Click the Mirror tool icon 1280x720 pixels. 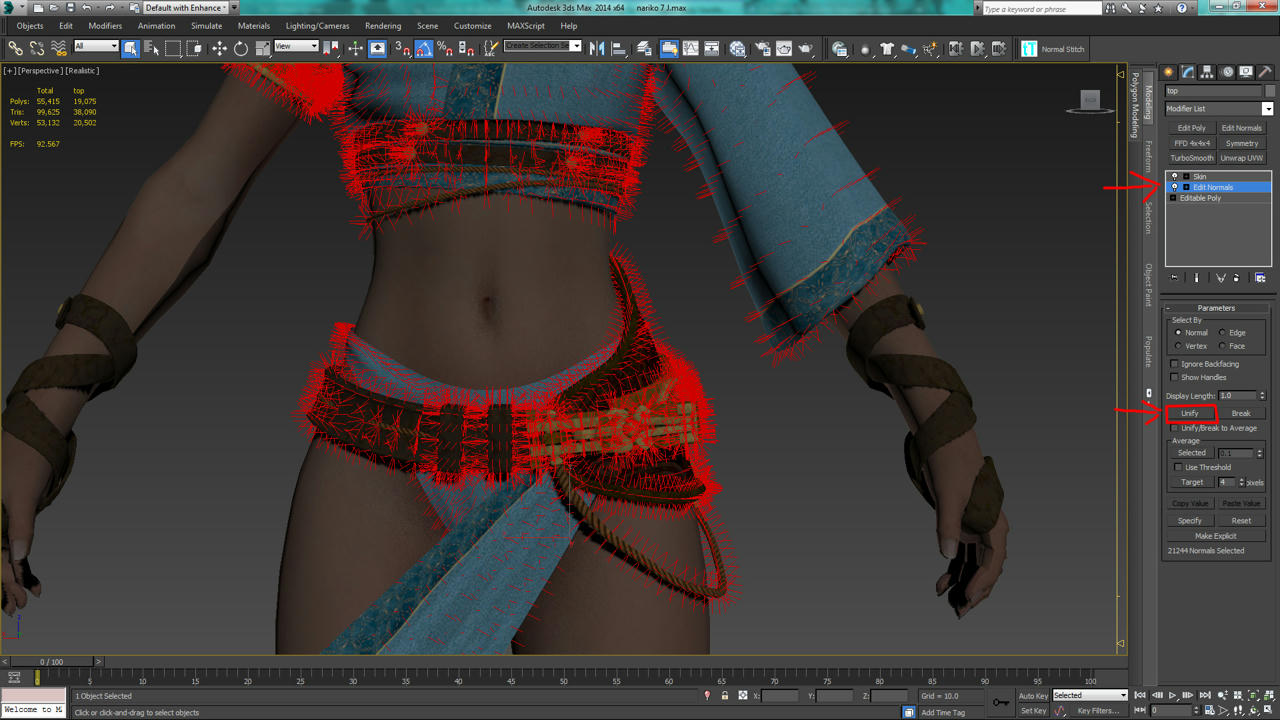tap(597, 48)
